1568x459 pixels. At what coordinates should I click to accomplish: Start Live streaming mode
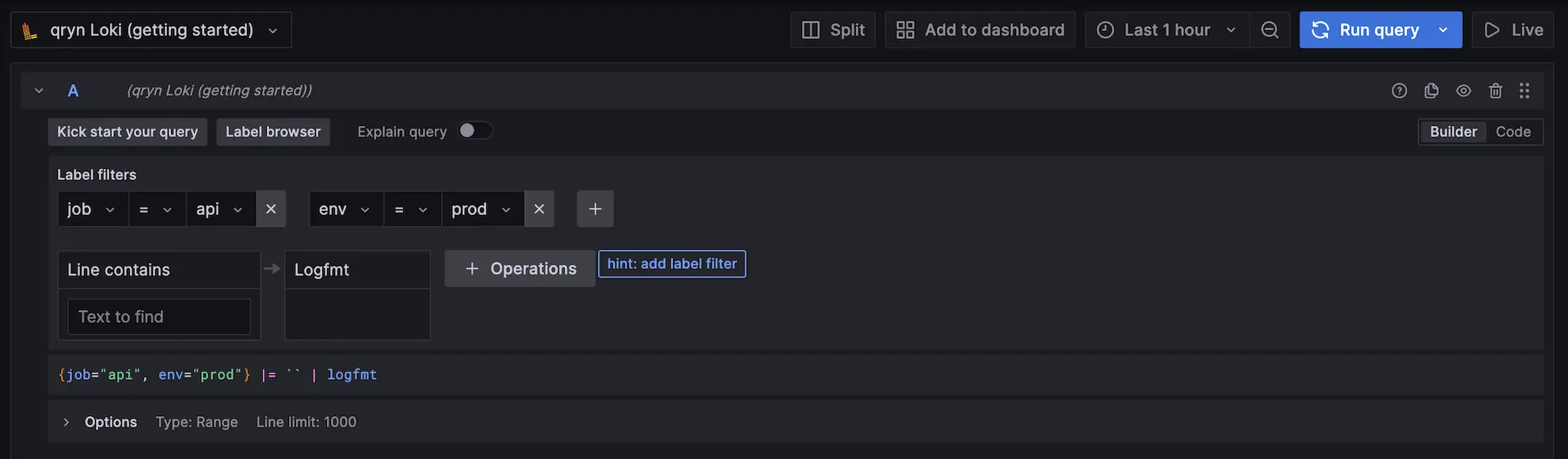tap(1513, 30)
